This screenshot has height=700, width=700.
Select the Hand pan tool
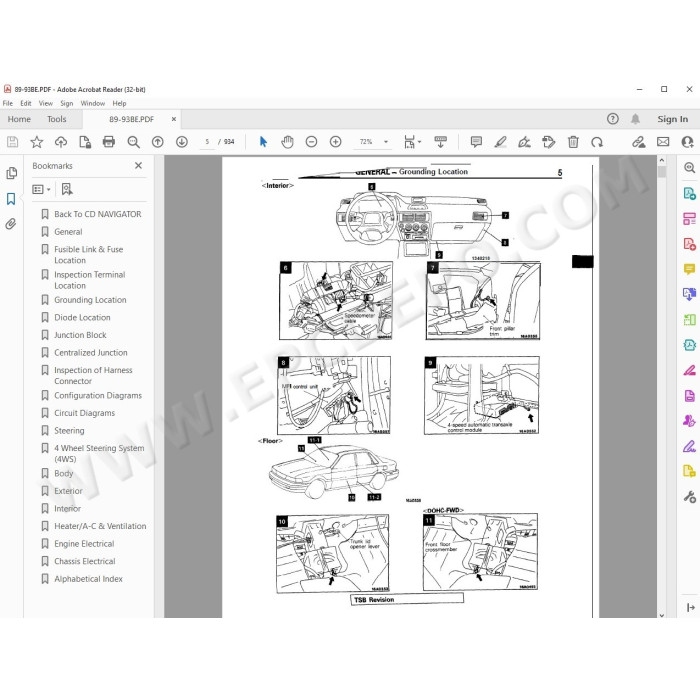click(x=287, y=142)
